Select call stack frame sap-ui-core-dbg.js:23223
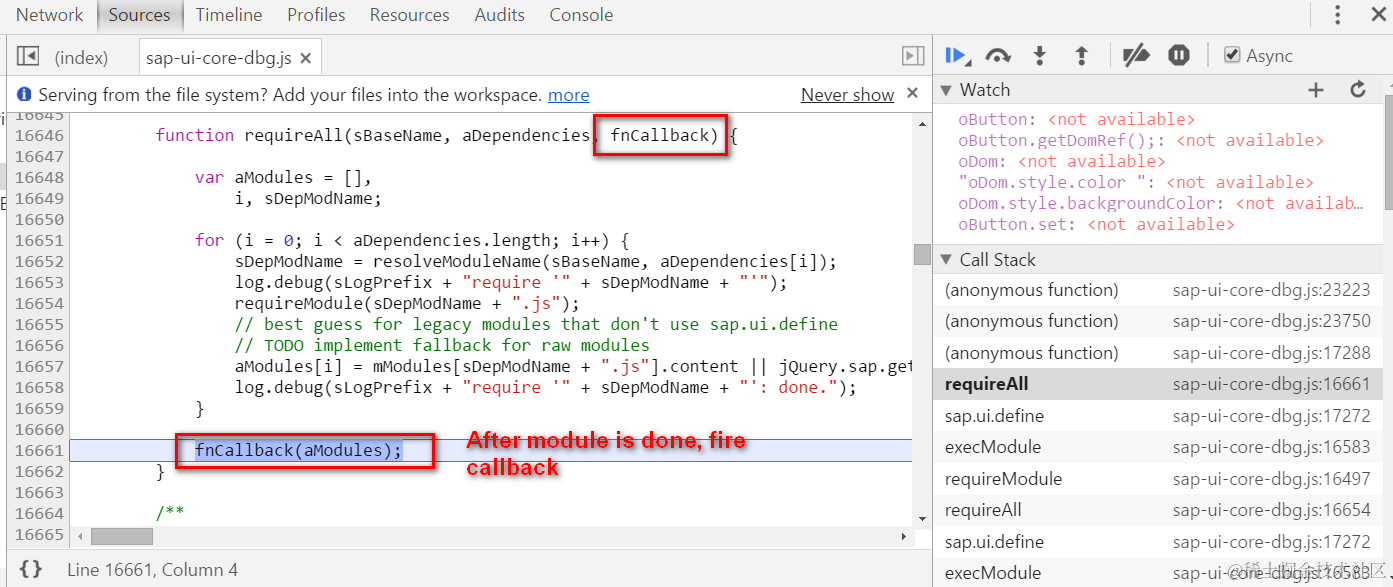Screen dimensions: 1393x587 (1158, 290)
